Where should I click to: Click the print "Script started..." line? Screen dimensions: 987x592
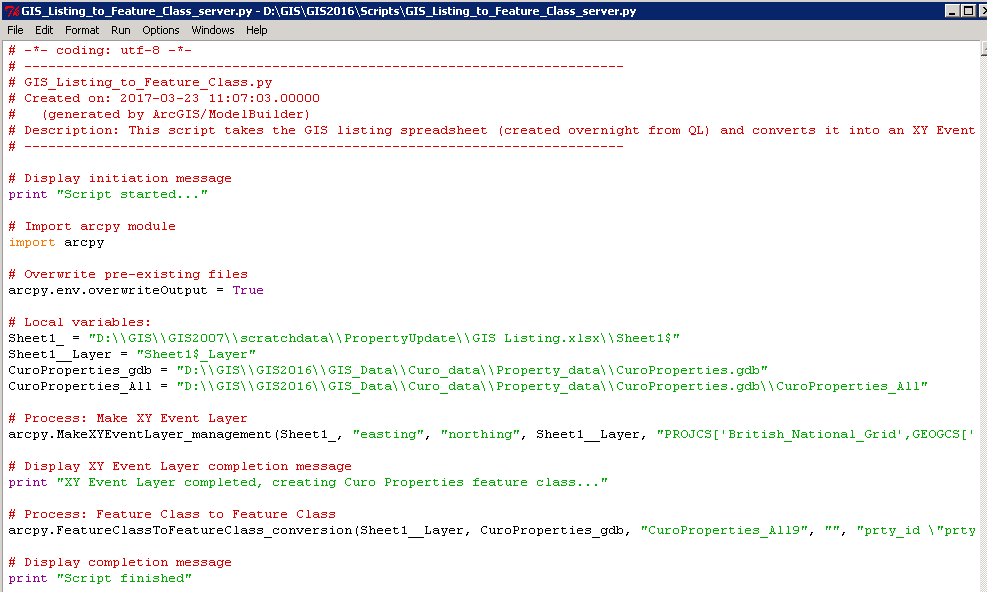pyautogui.click(x=108, y=195)
